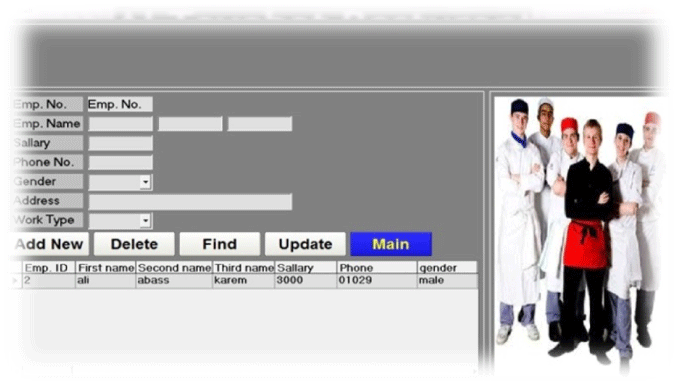Focus the Phone No. input field
The width and height of the screenshot is (685, 384).
[120, 162]
